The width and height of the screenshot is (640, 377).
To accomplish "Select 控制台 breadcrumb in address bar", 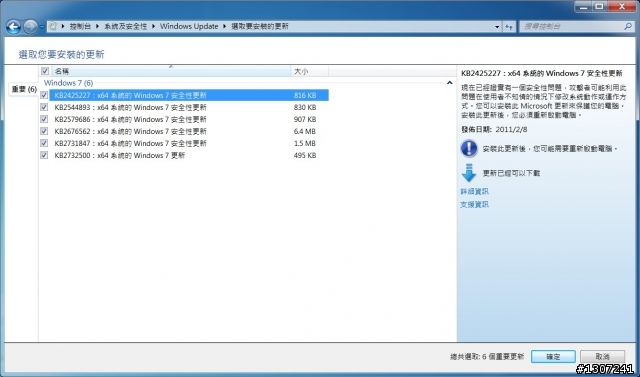I will pos(80,27).
